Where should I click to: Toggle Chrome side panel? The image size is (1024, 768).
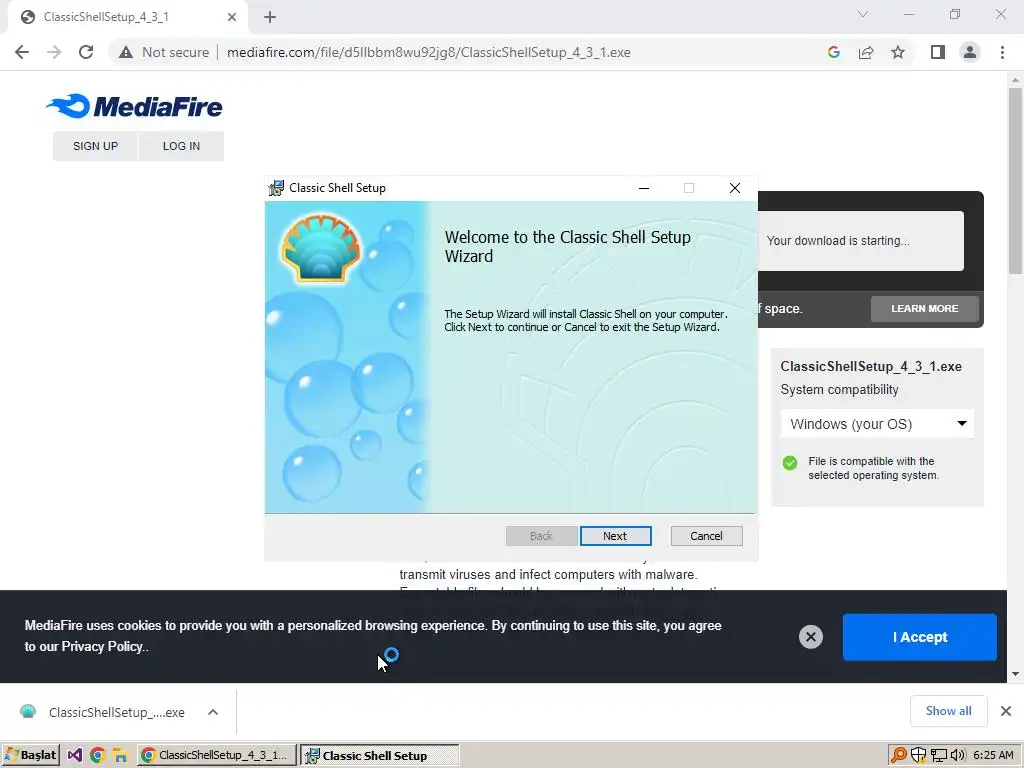(938, 52)
